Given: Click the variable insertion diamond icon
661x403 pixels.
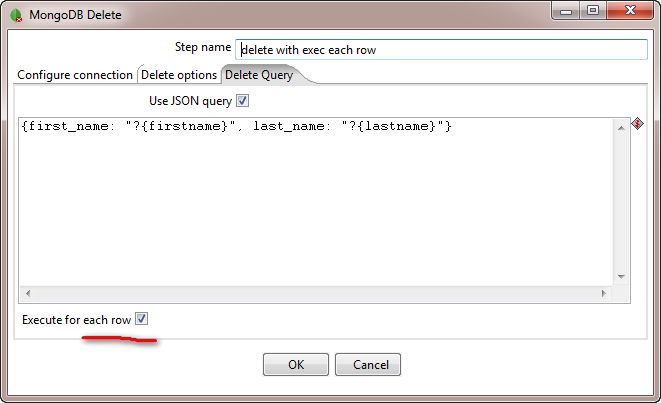Looking at the screenshot, I should [637, 124].
